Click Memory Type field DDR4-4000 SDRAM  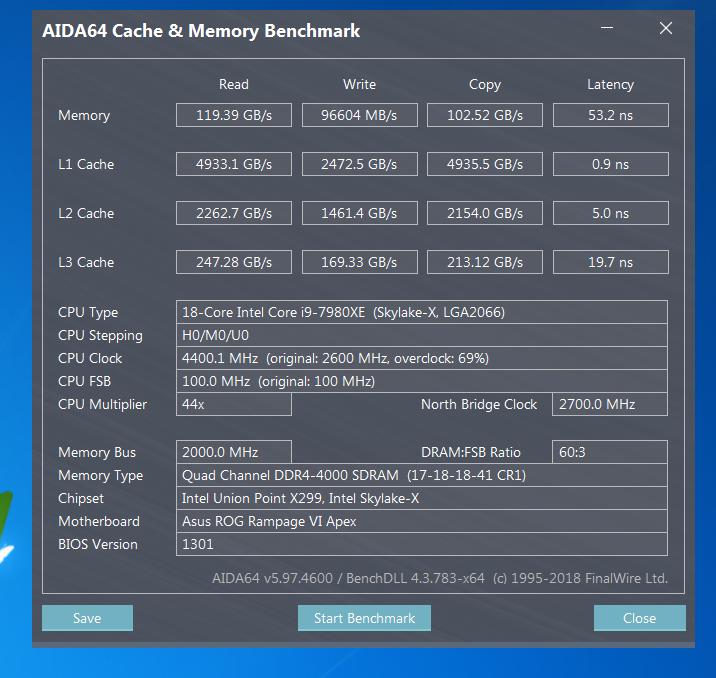coord(422,475)
